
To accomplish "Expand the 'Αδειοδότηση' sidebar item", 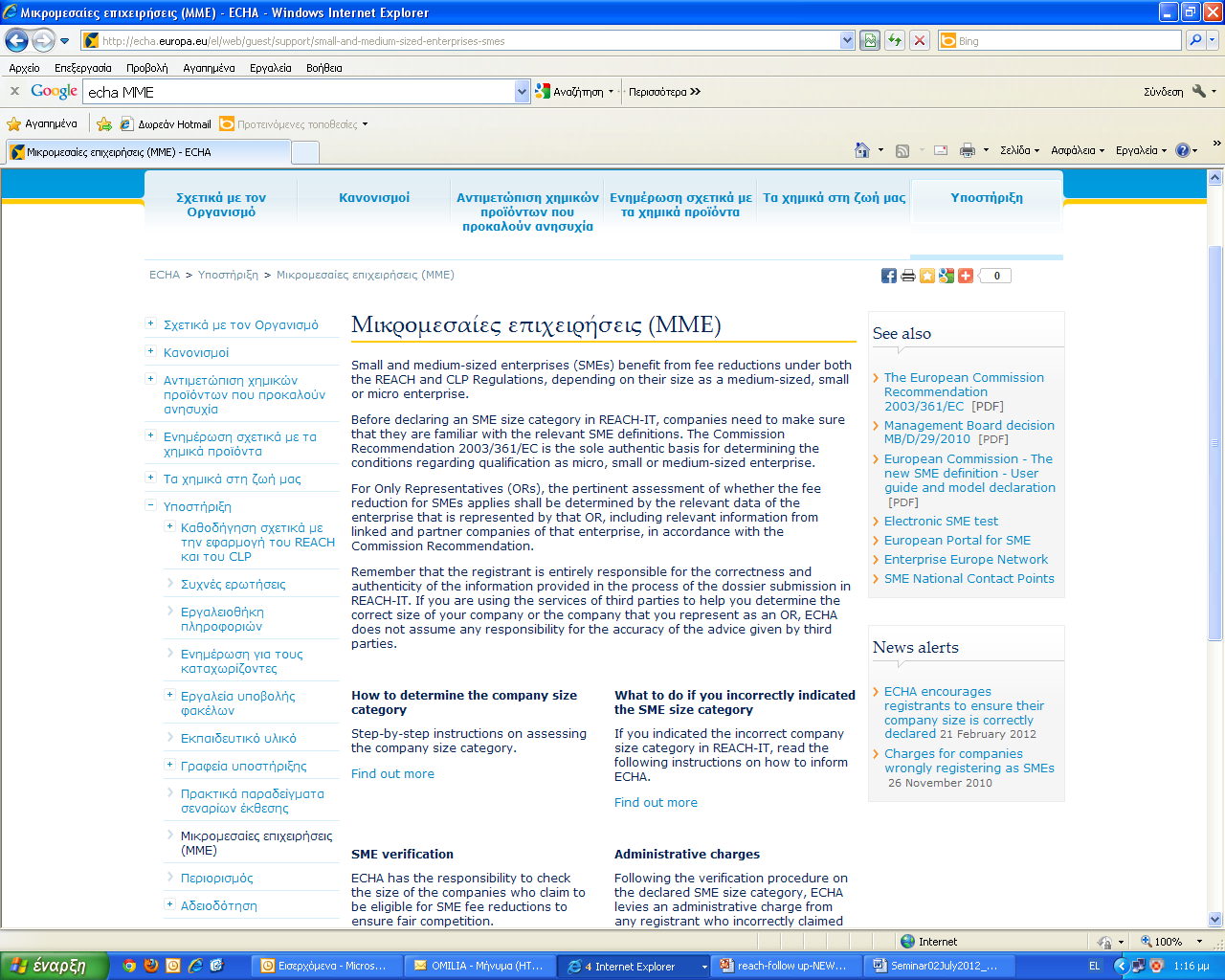I will coord(169,904).
